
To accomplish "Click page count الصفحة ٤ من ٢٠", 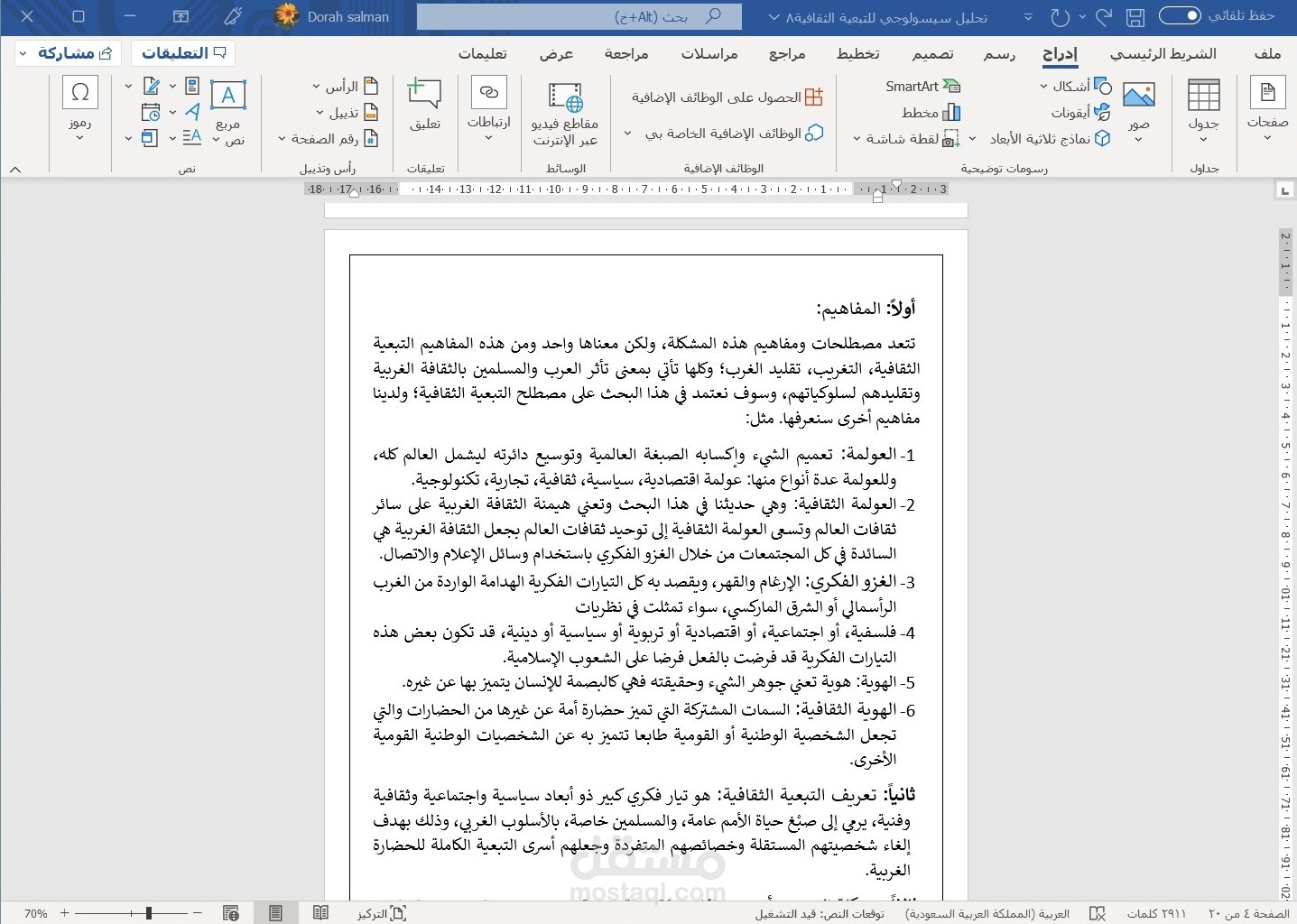I will 1249,913.
